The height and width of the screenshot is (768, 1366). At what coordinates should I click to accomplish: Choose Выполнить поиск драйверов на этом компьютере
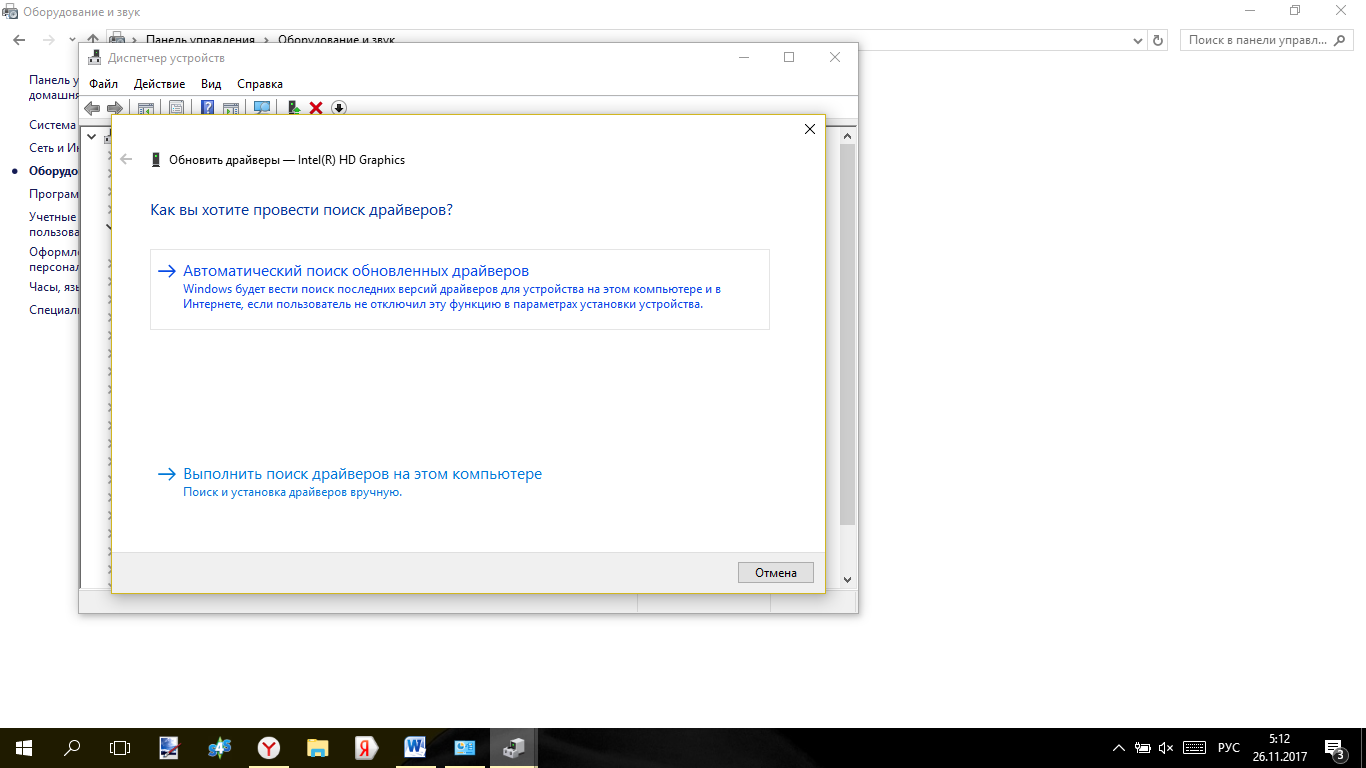pyautogui.click(x=362, y=474)
